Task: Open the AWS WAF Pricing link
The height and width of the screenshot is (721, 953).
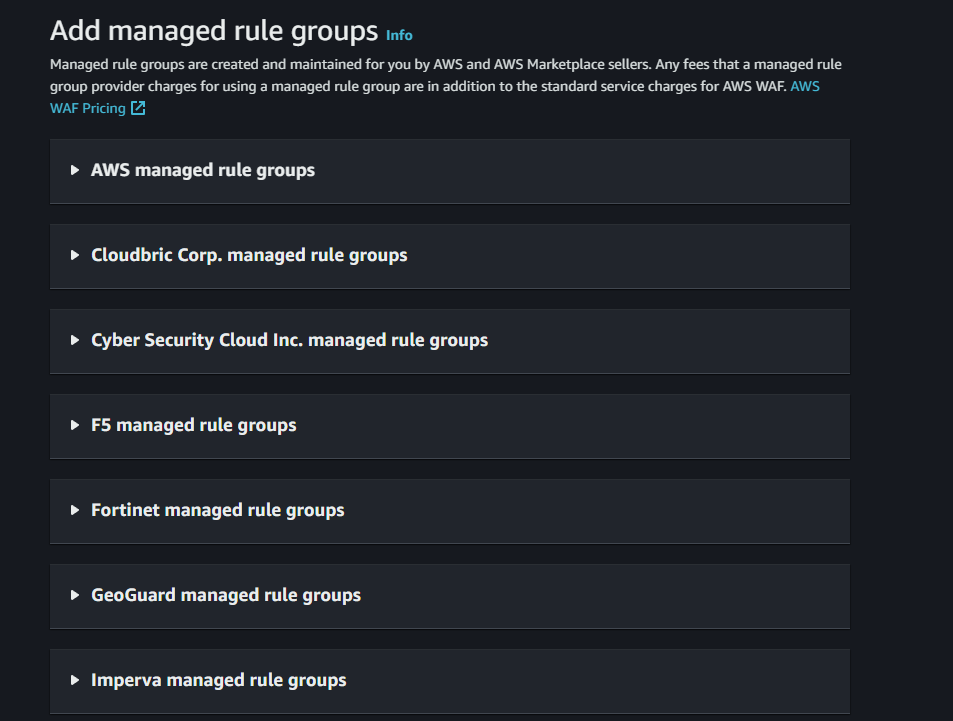Action: click(87, 108)
